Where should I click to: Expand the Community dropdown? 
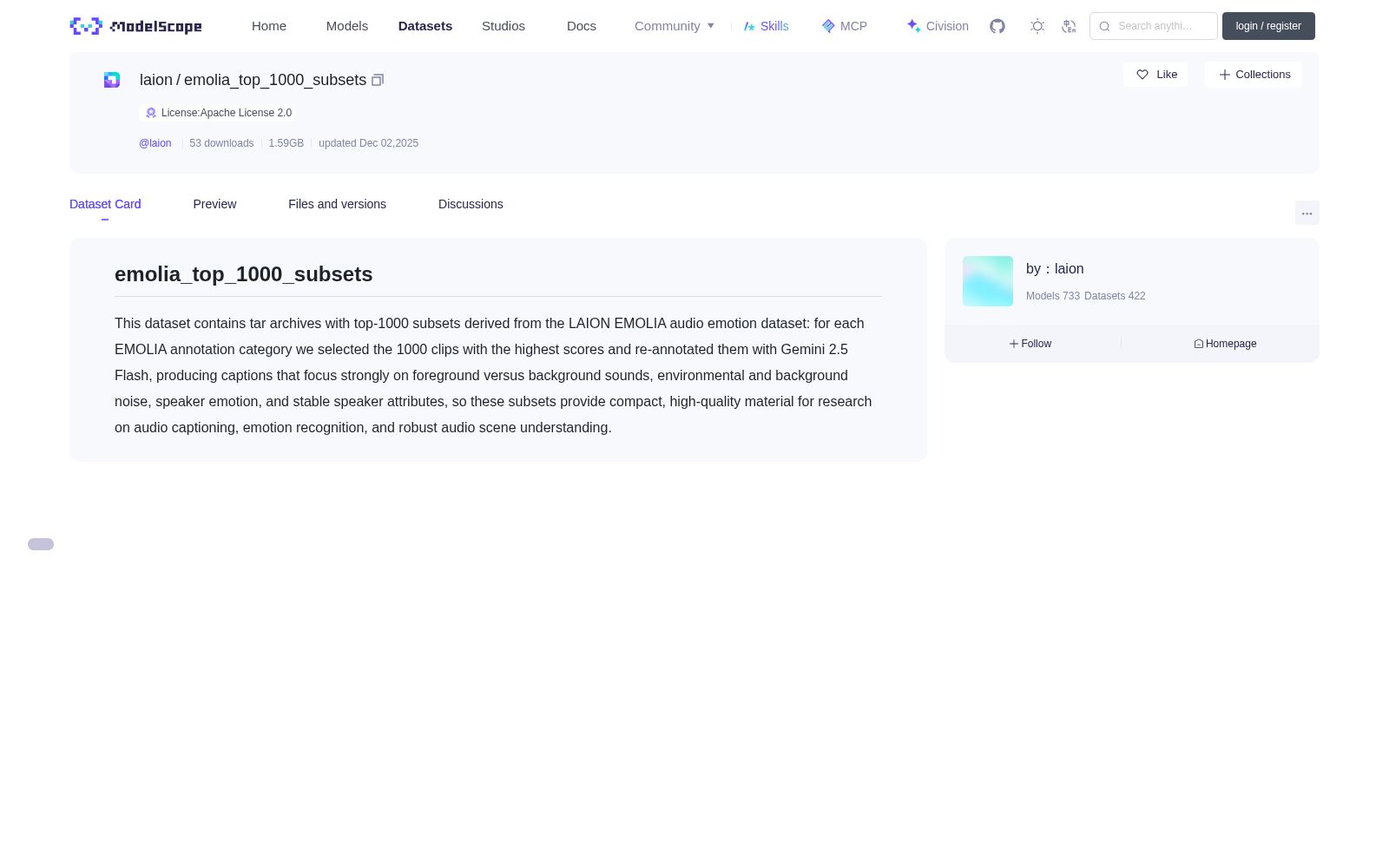point(675,26)
